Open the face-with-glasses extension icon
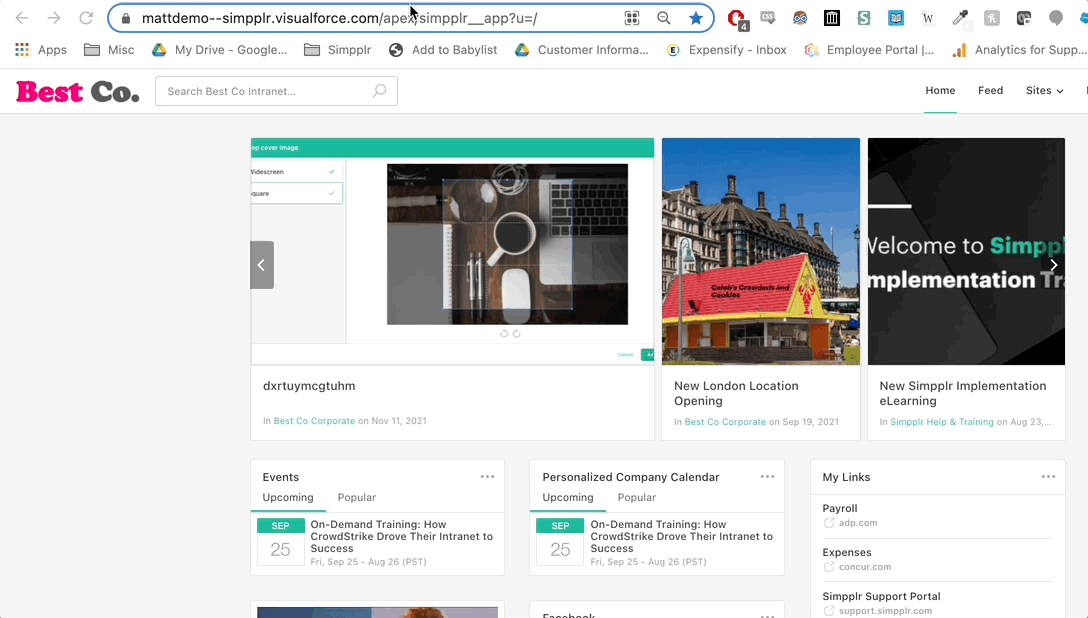 tap(800, 18)
